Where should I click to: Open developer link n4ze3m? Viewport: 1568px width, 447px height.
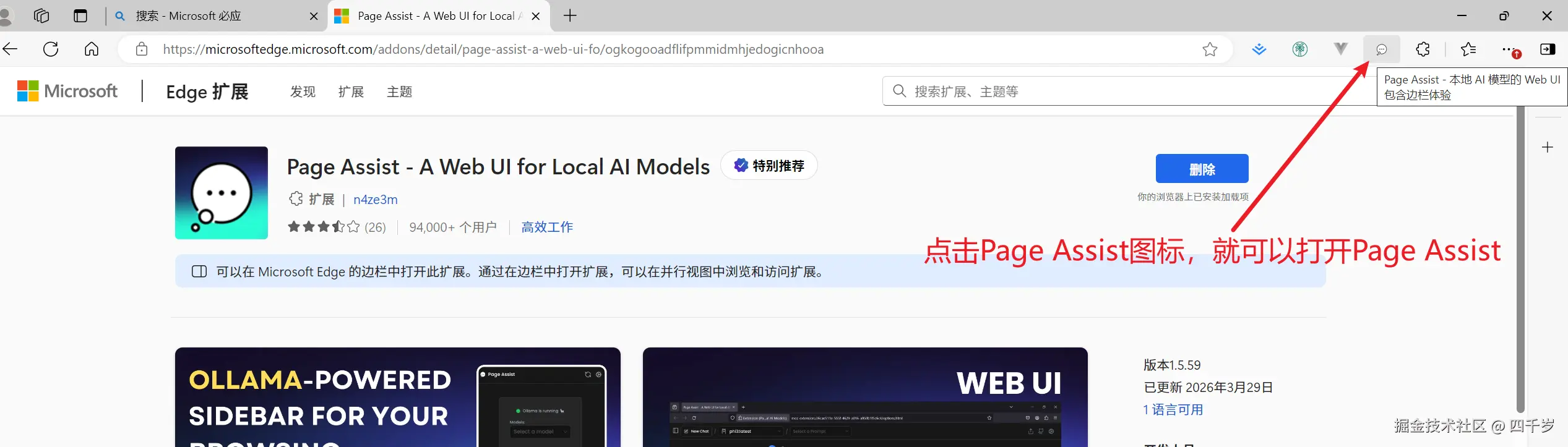376,200
